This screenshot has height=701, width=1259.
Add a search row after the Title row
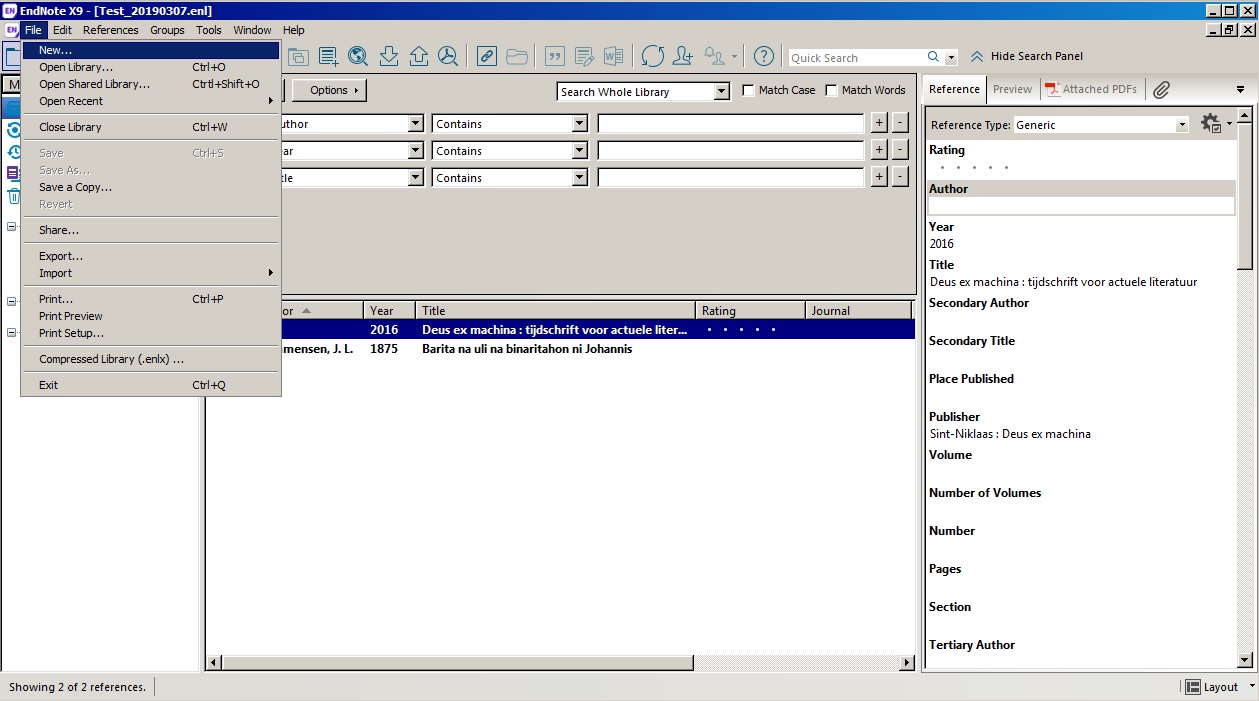[879, 177]
